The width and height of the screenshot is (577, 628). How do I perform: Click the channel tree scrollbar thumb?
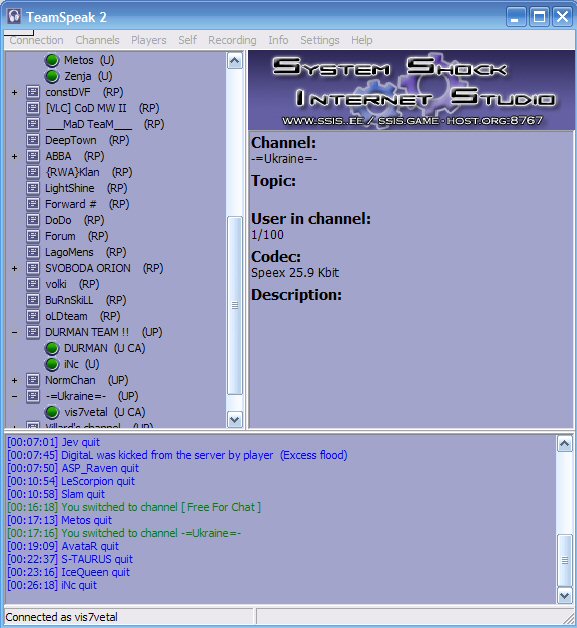(235, 306)
